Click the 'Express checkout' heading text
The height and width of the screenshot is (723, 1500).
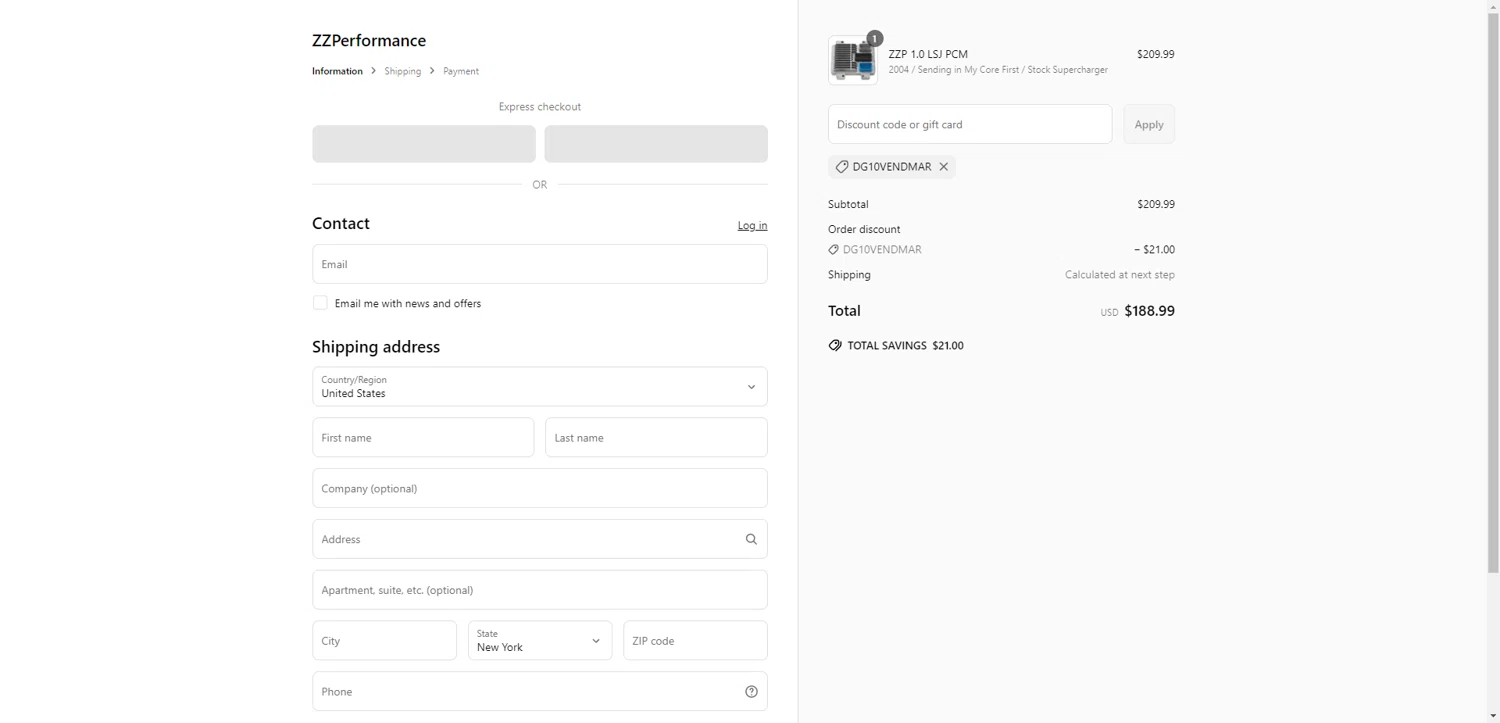pos(540,107)
